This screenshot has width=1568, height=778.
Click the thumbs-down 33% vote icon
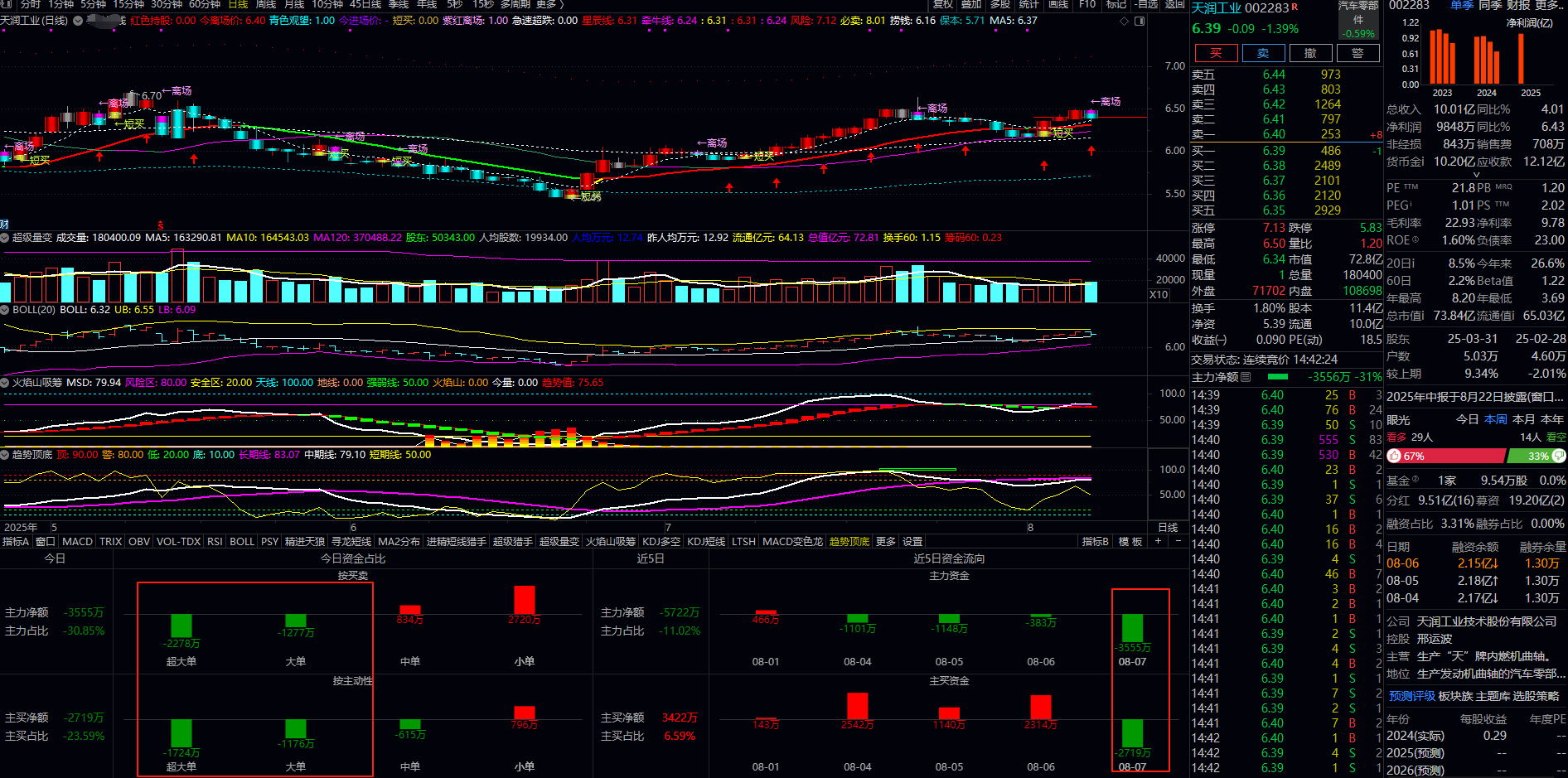click(1559, 456)
